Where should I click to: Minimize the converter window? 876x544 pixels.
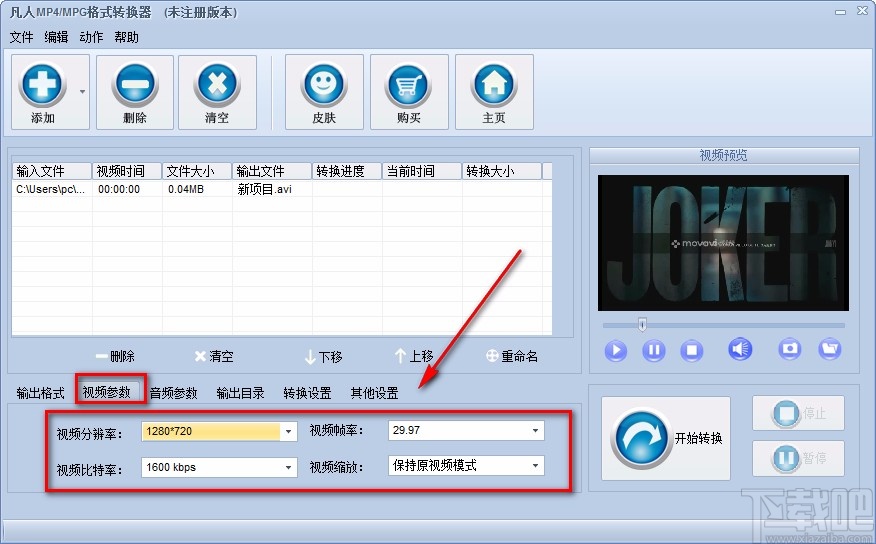tap(841, 12)
